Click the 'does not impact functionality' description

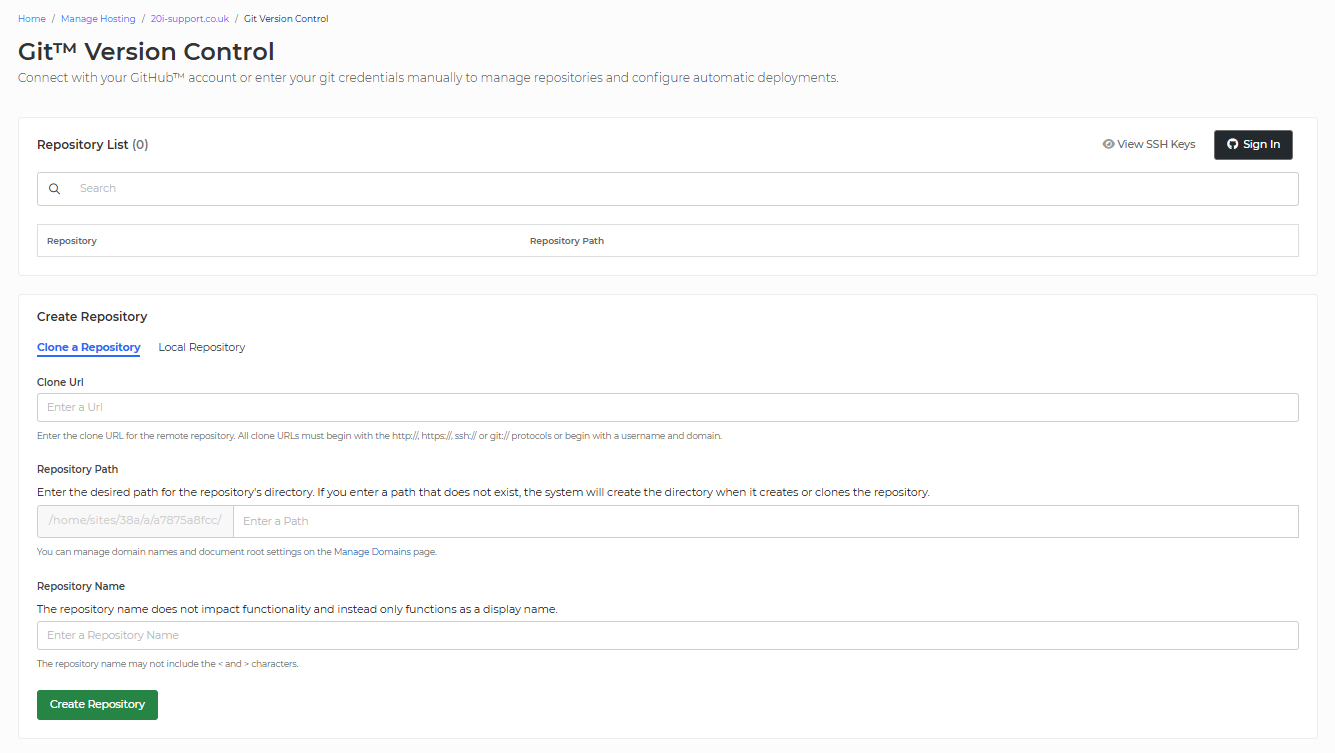point(297,609)
